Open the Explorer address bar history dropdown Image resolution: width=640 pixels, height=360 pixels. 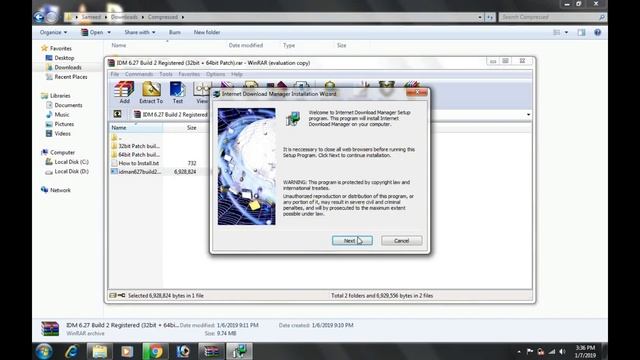coord(480,17)
